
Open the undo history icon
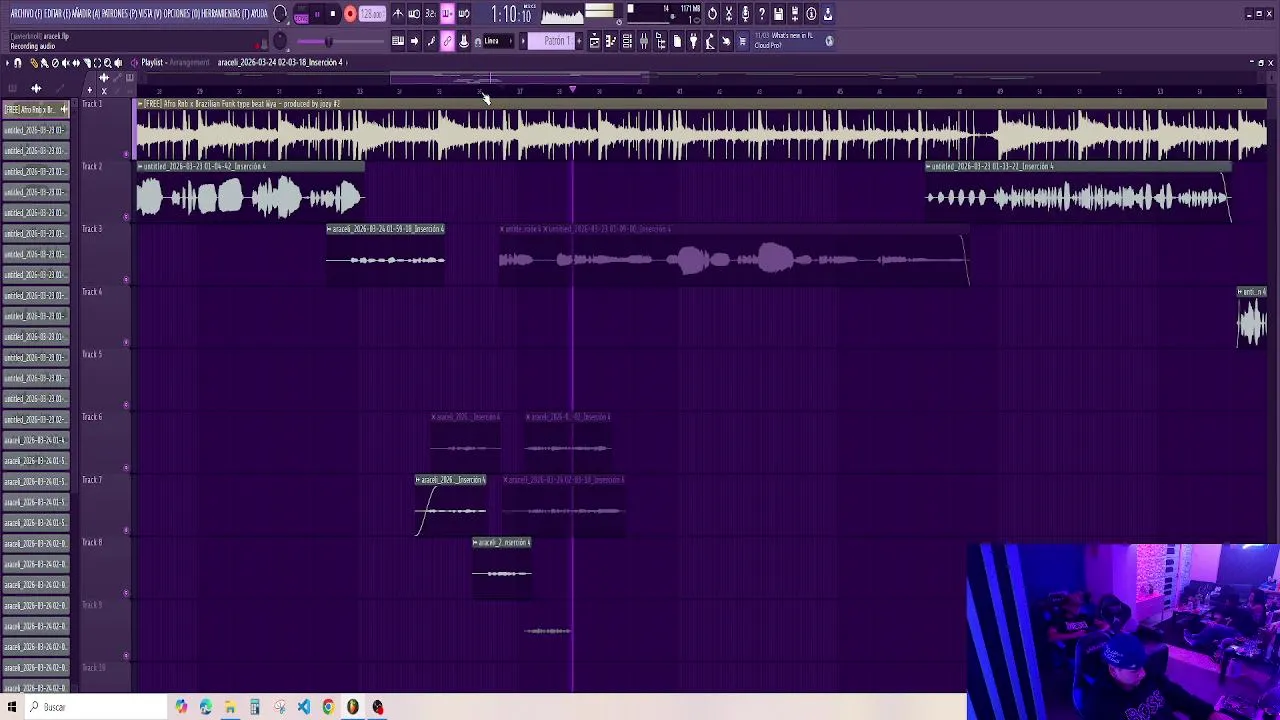[712, 14]
